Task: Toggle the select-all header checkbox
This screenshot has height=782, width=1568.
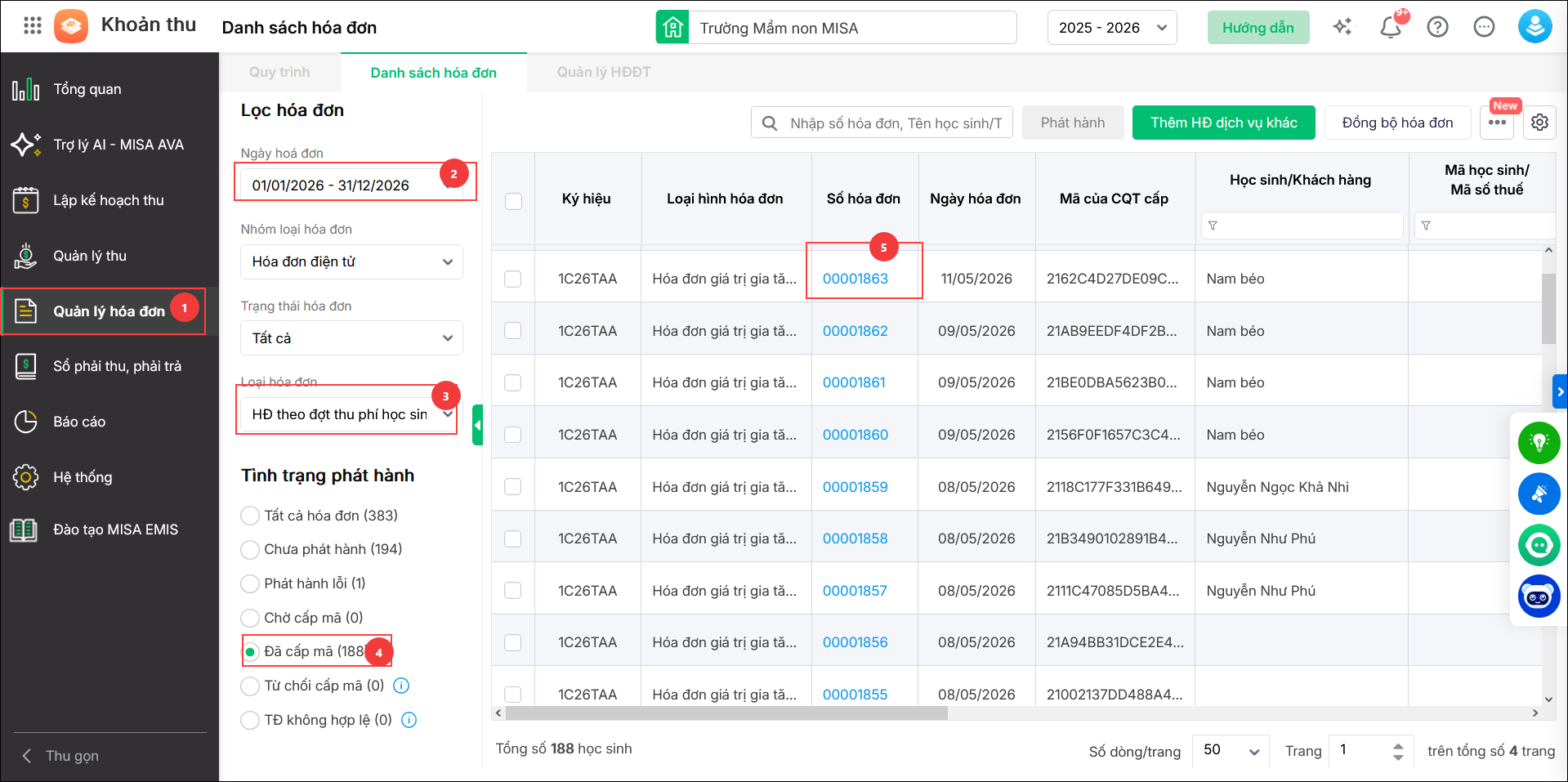Action: click(513, 201)
